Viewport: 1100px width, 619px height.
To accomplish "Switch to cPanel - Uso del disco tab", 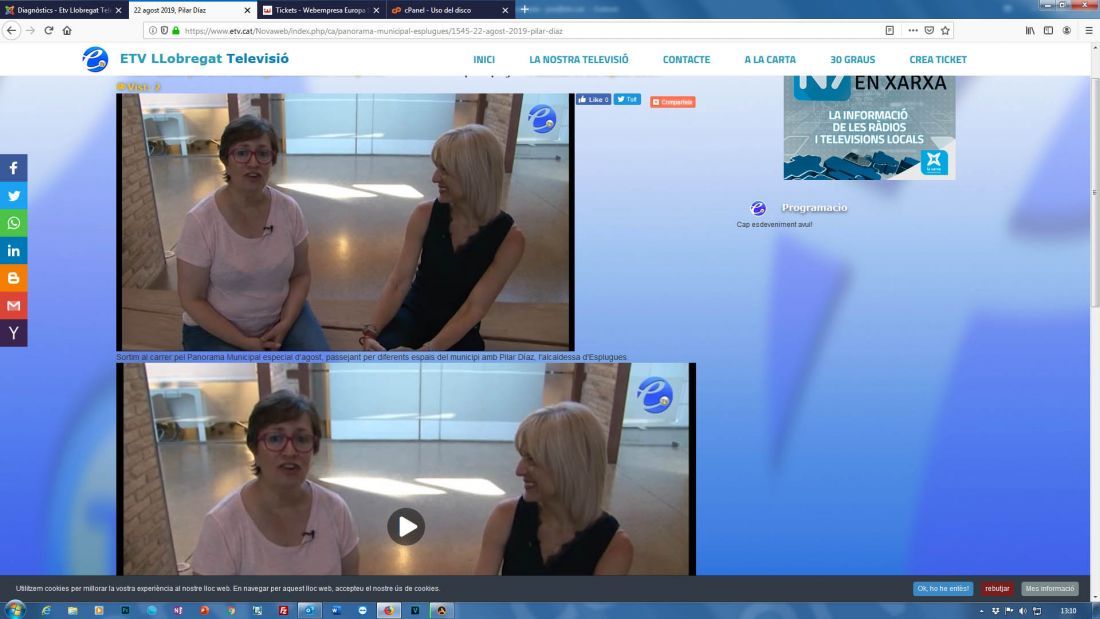I will [x=450, y=10].
